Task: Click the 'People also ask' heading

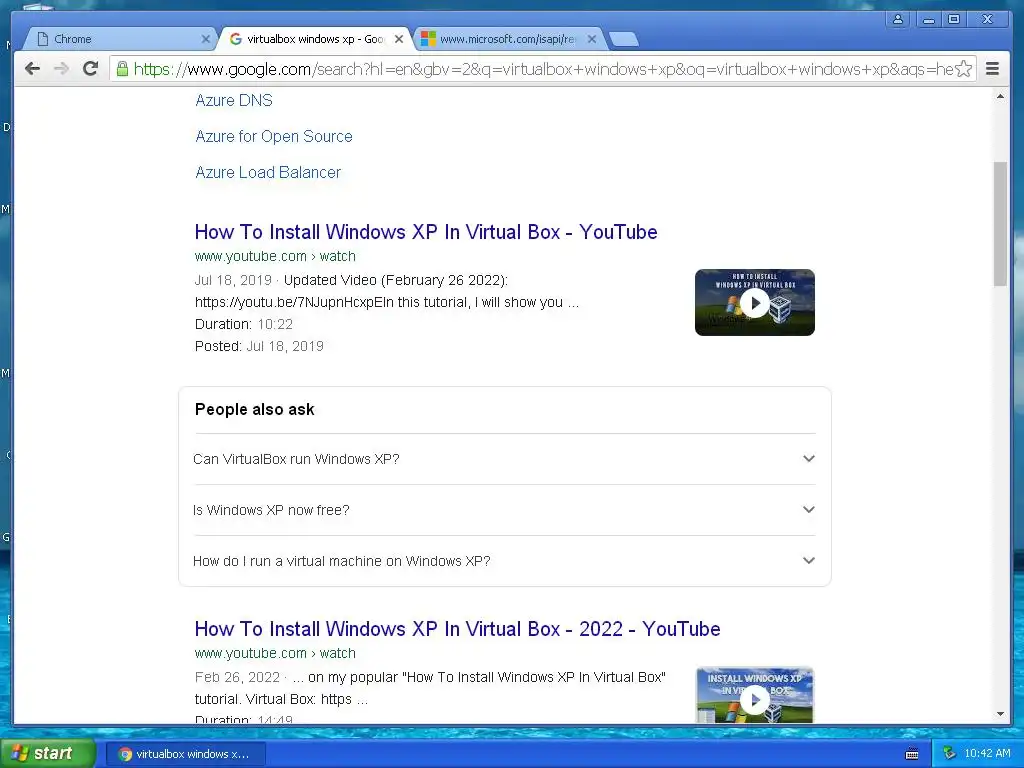Action: [x=255, y=409]
